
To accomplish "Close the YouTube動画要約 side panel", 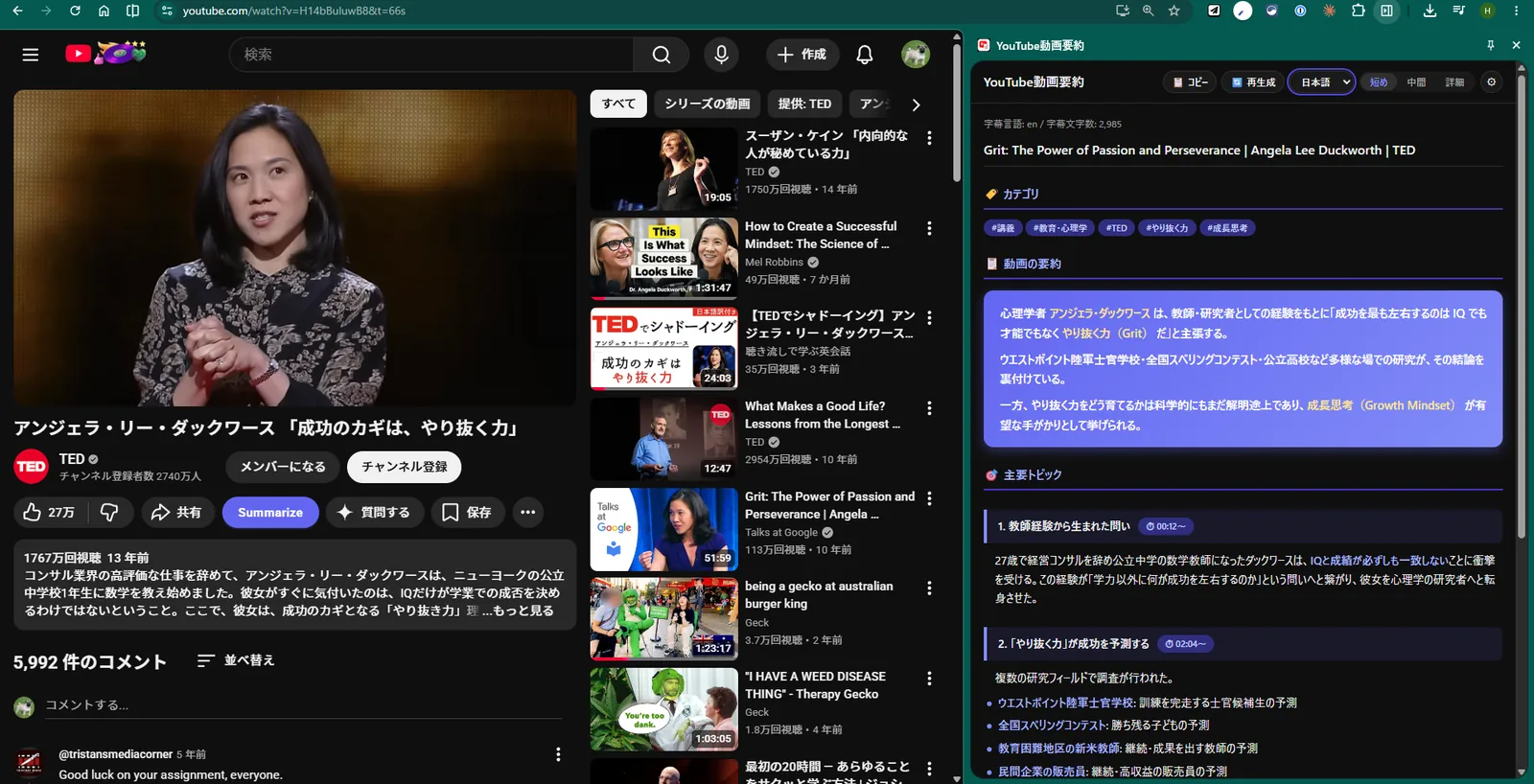I will 1516,45.
